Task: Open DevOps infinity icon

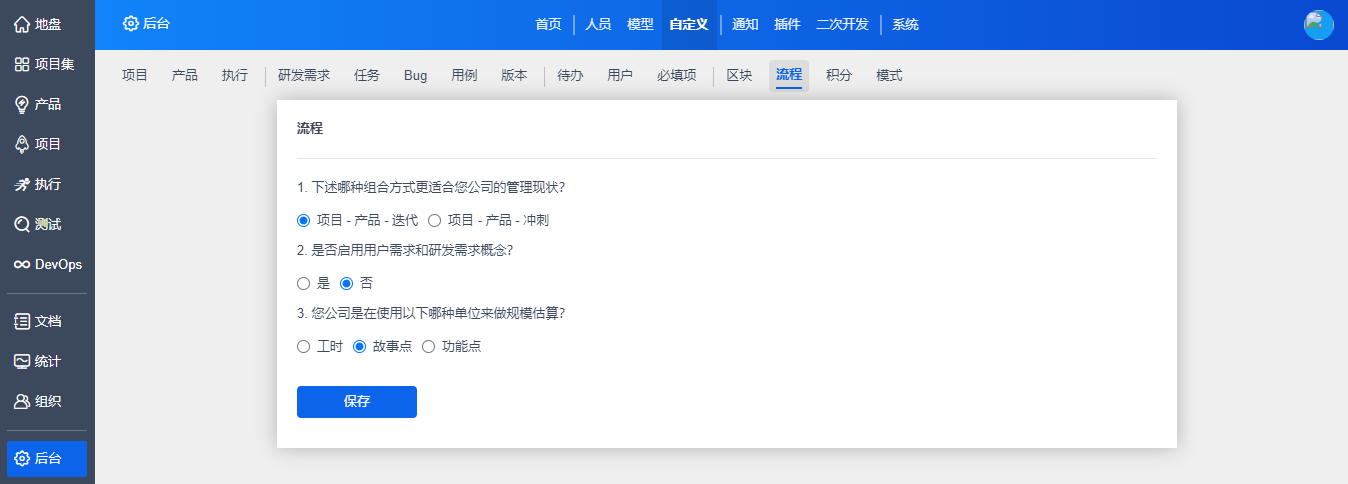Action: (x=21, y=264)
